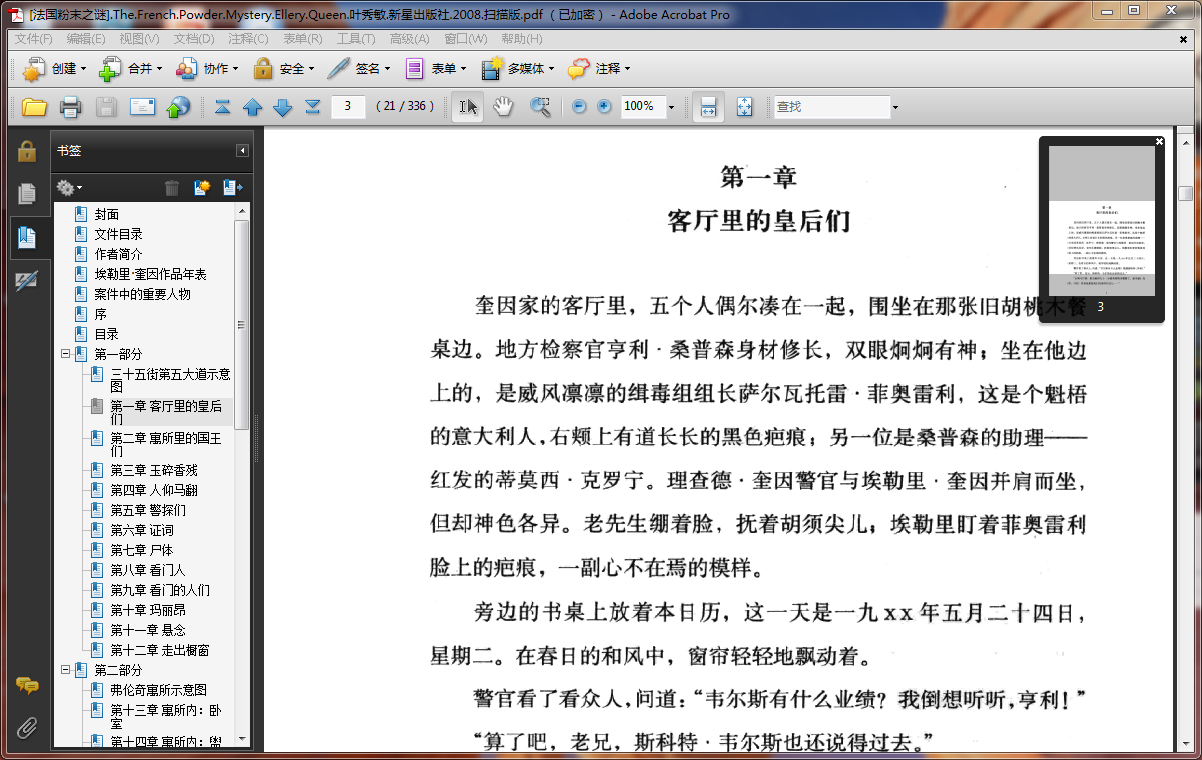Open bookmarks options gear menu
Image resolution: width=1202 pixels, height=760 pixels.
68,187
